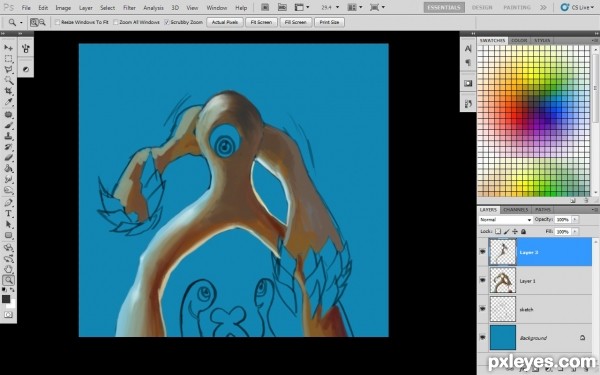Enable Resize Windows To Fit checkbox
The image size is (600, 375).
[x=57, y=22]
